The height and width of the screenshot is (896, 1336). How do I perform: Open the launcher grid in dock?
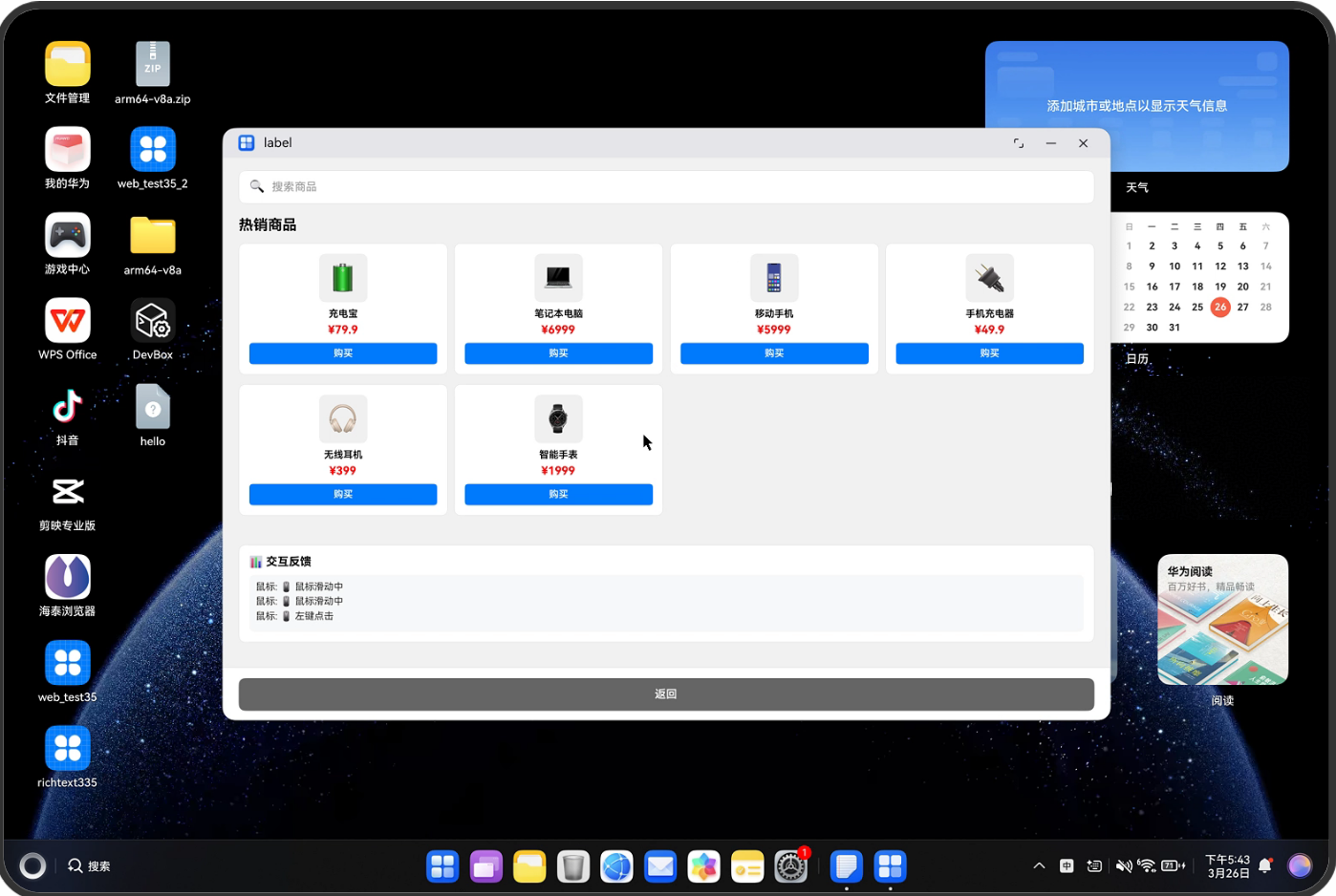pos(443,866)
